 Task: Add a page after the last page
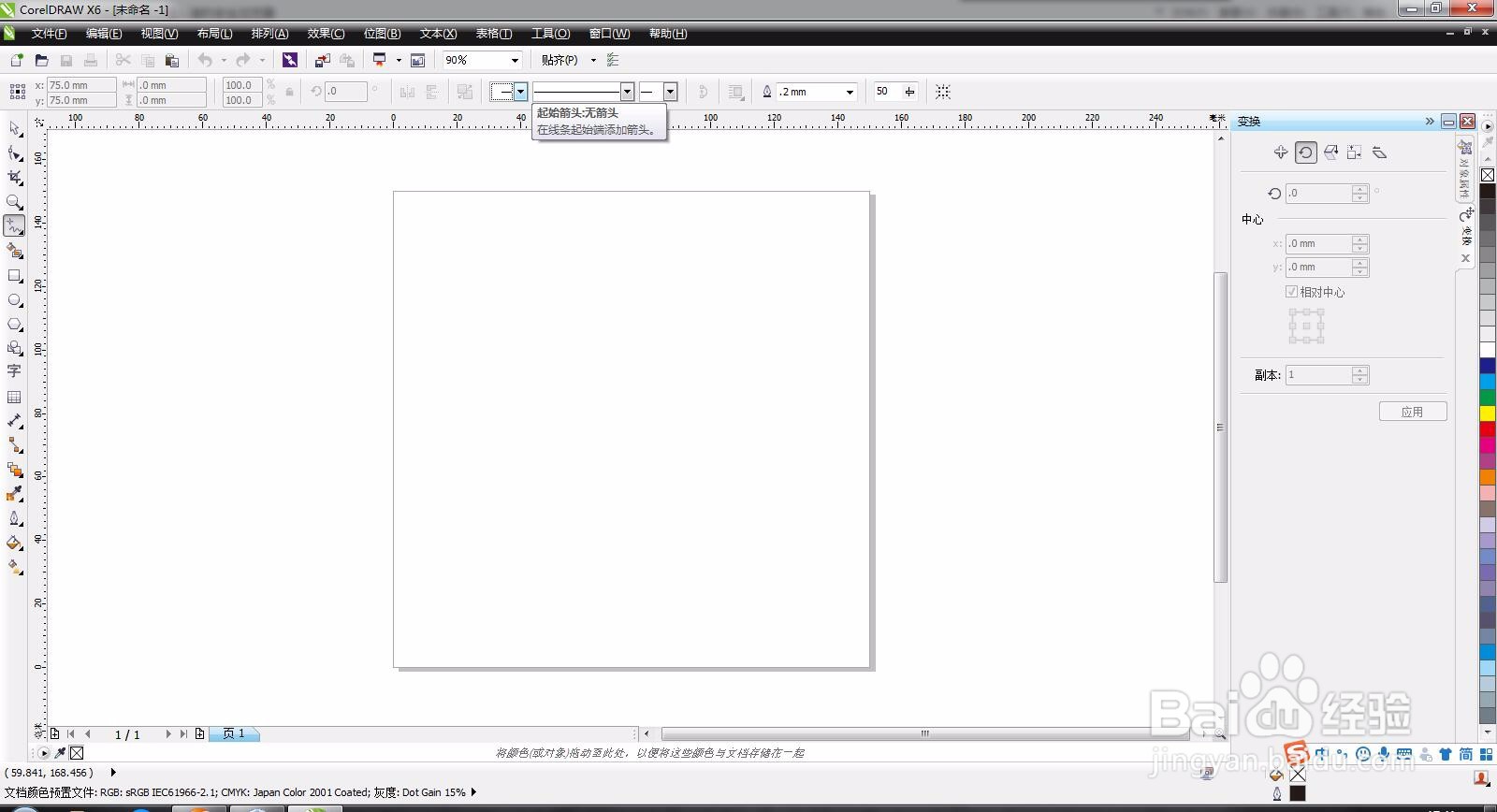coord(199,734)
